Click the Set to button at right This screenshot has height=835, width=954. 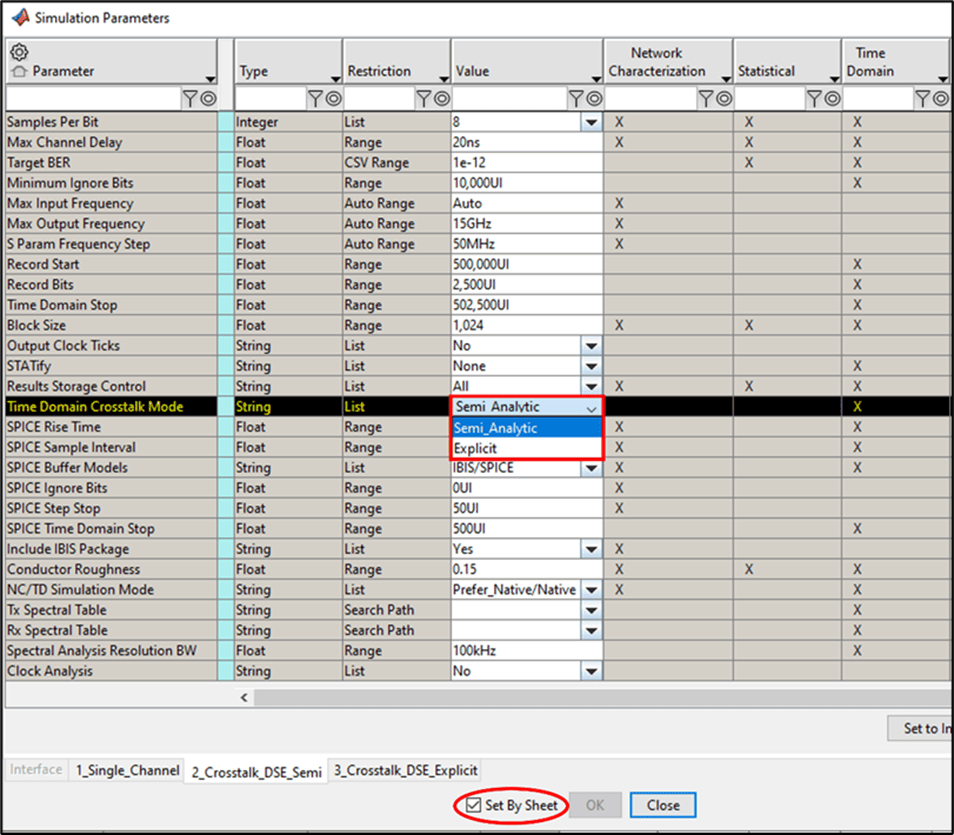point(921,728)
